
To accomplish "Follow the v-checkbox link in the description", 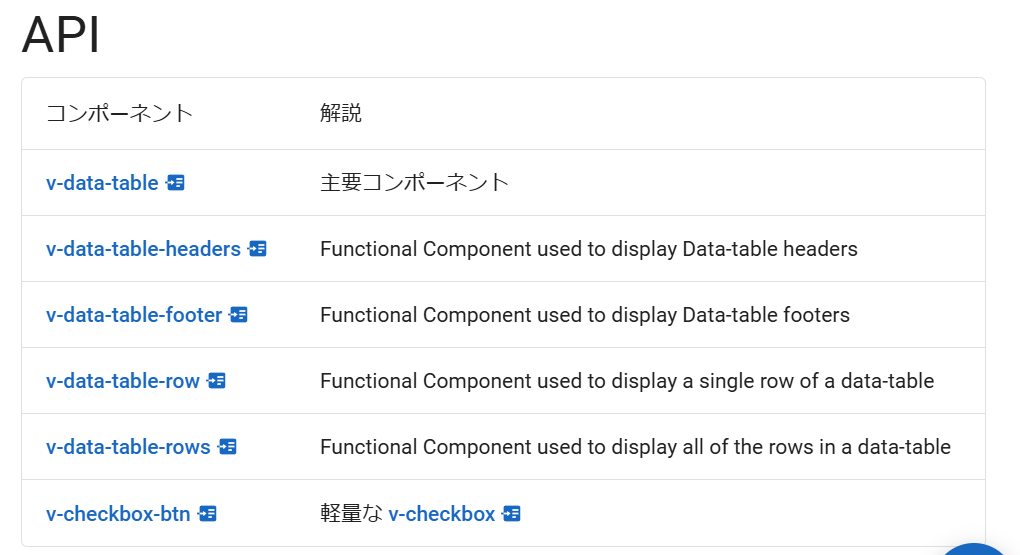I will click(x=441, y=514).
